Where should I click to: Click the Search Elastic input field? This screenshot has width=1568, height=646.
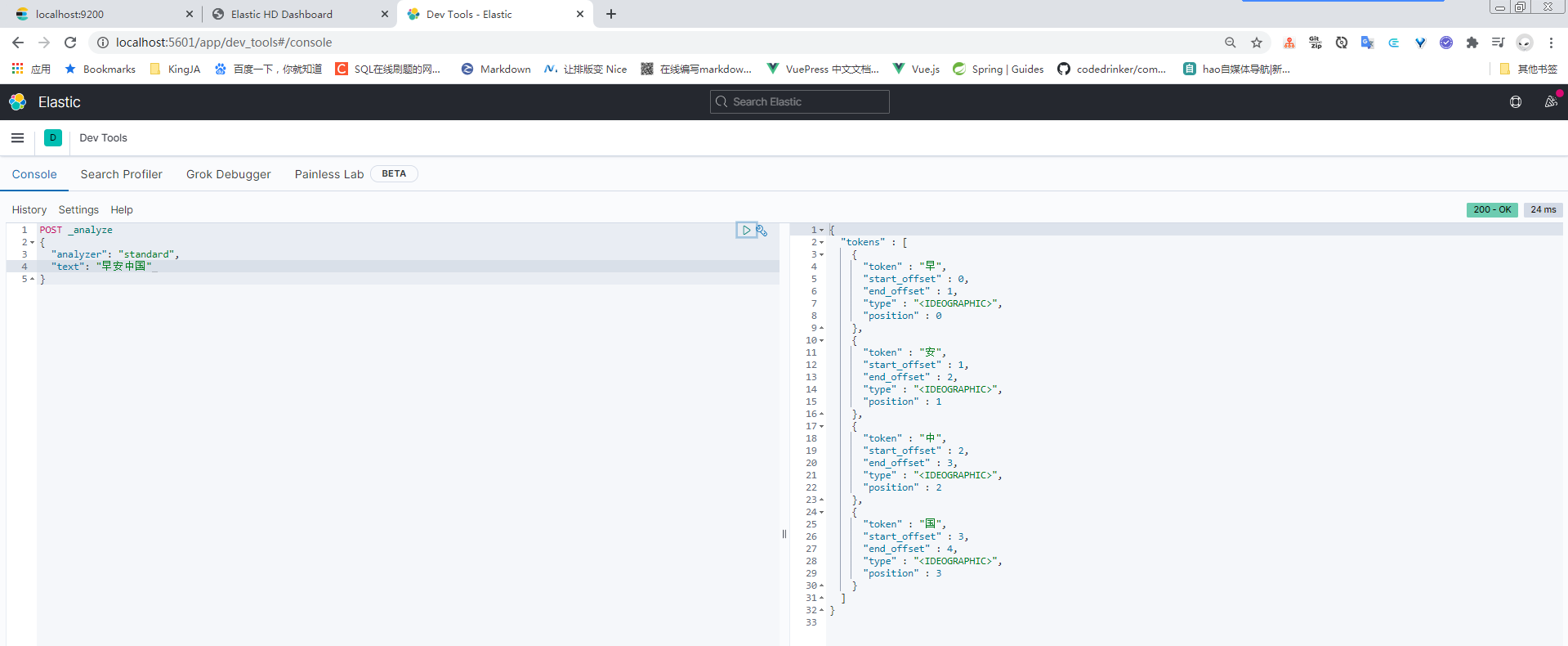pos(800,102)
